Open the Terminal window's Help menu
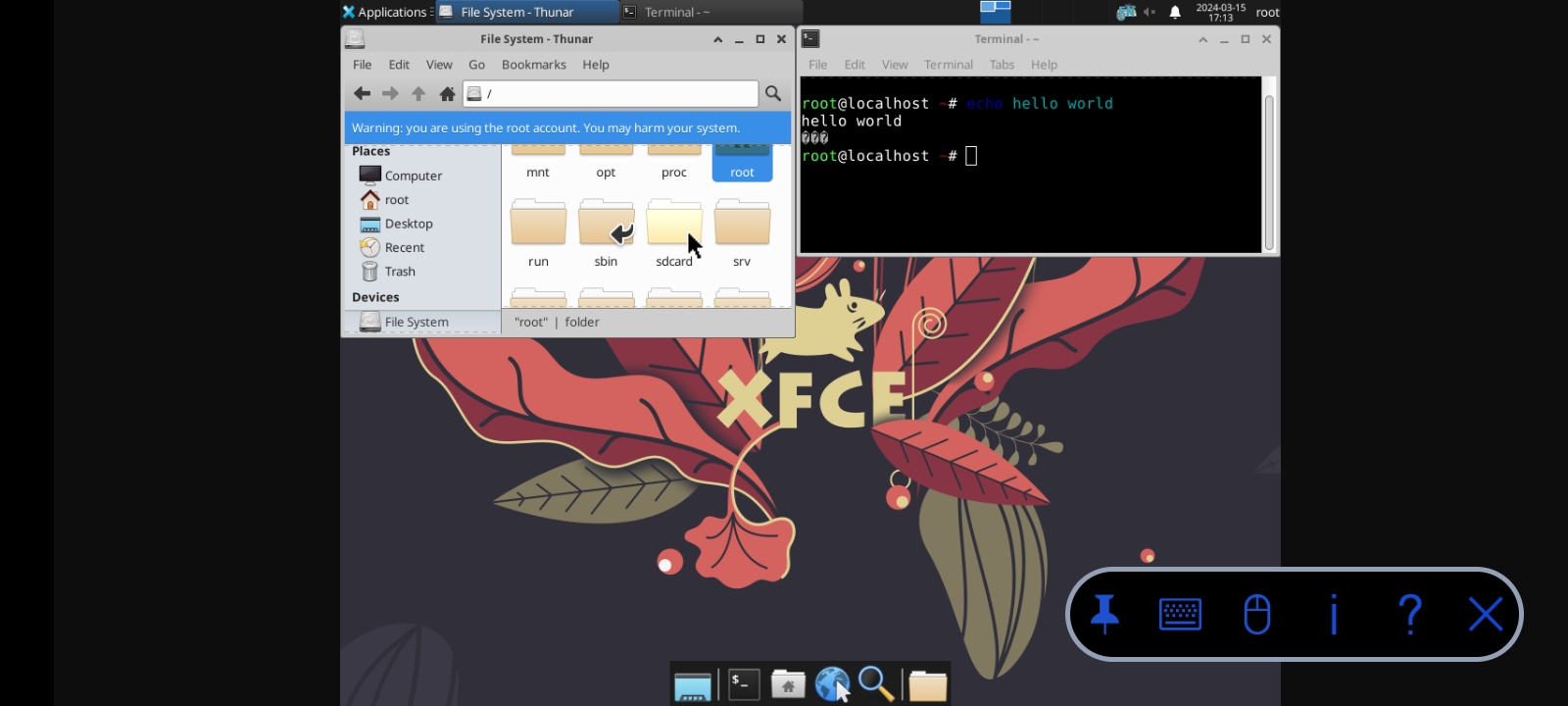Image resolution: width=1568 pixels, height=706 pixels. pyautogui.click(x=1044, y=65)
